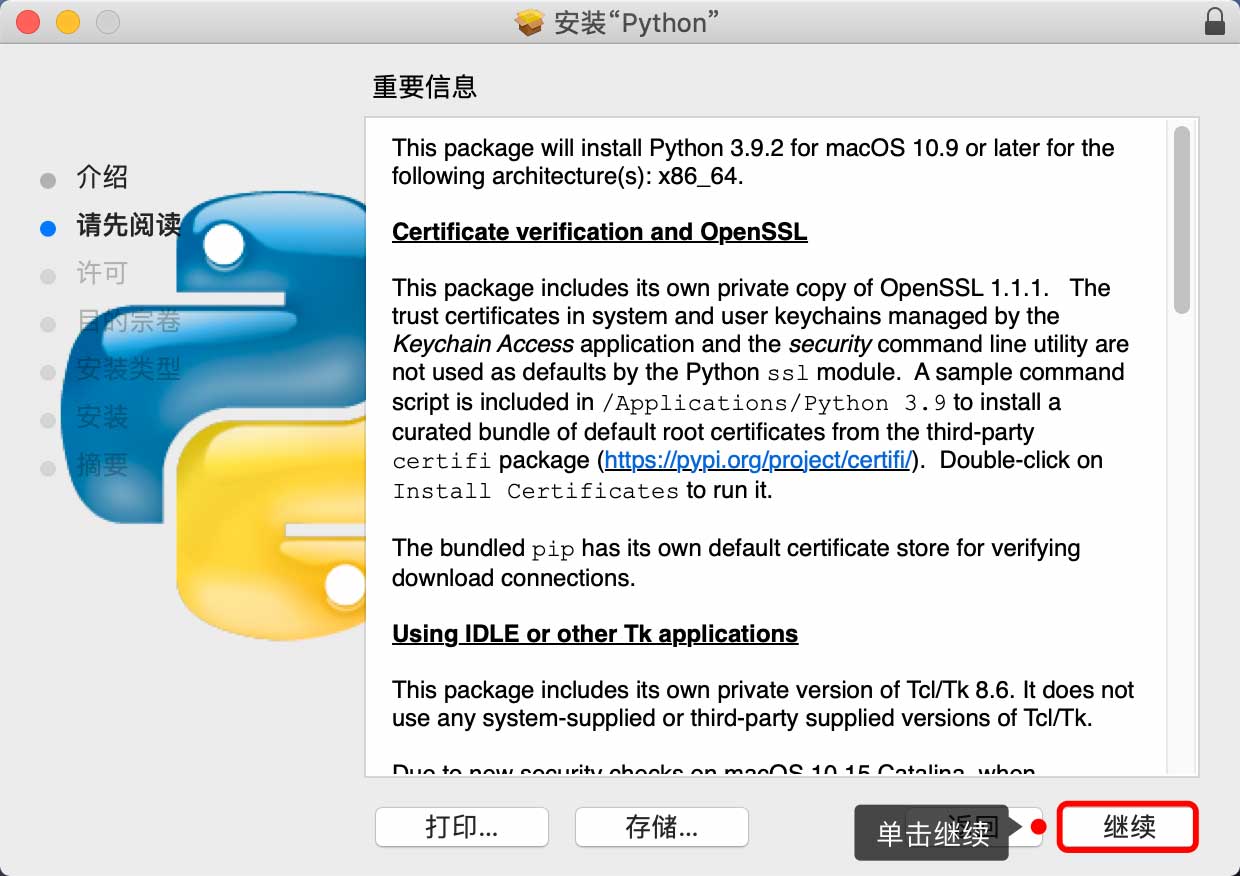
Task: Select the 介绍 step in sidebar
Action: (102, 178)
